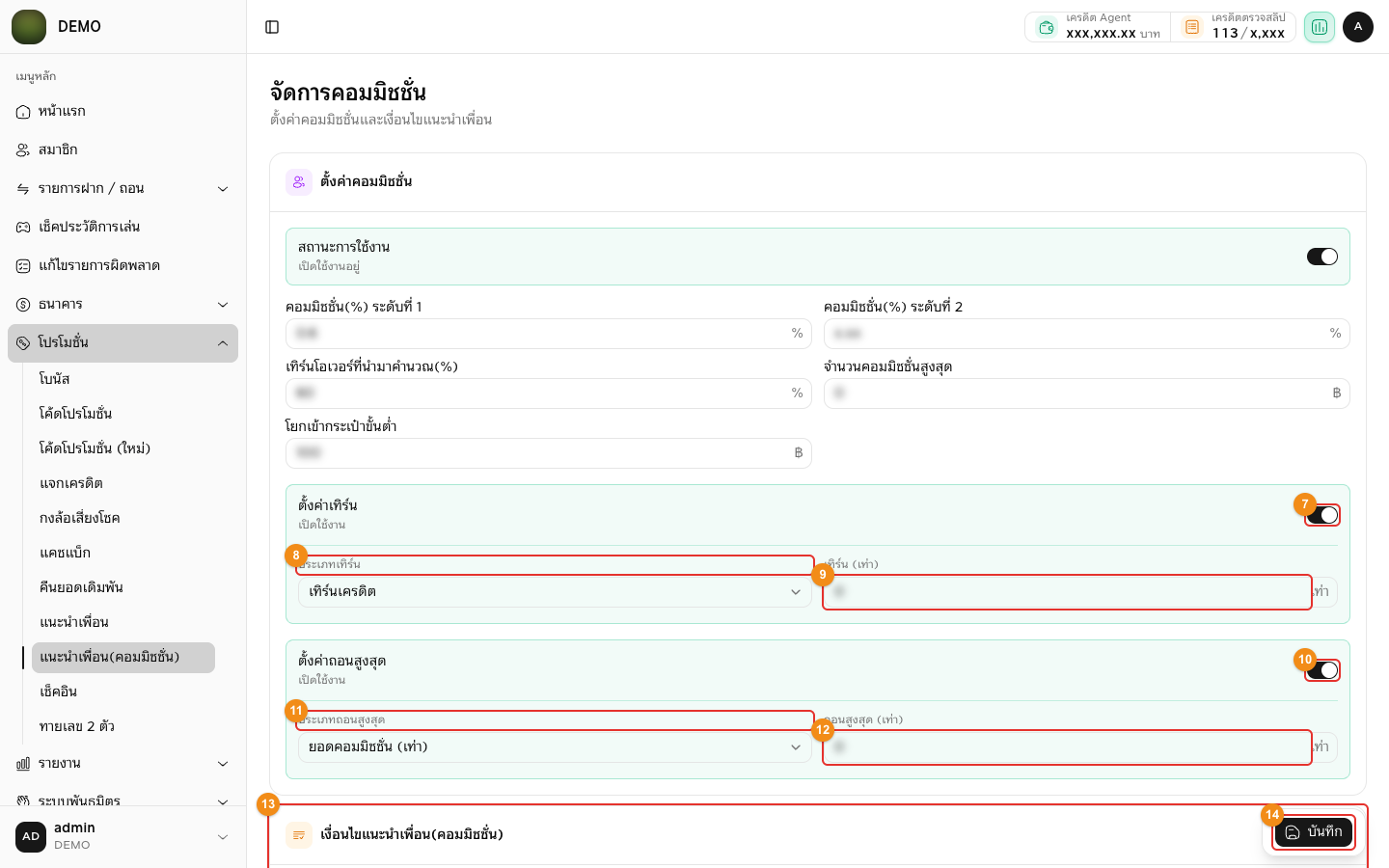Click the DEMO logo image

[29, 27]
